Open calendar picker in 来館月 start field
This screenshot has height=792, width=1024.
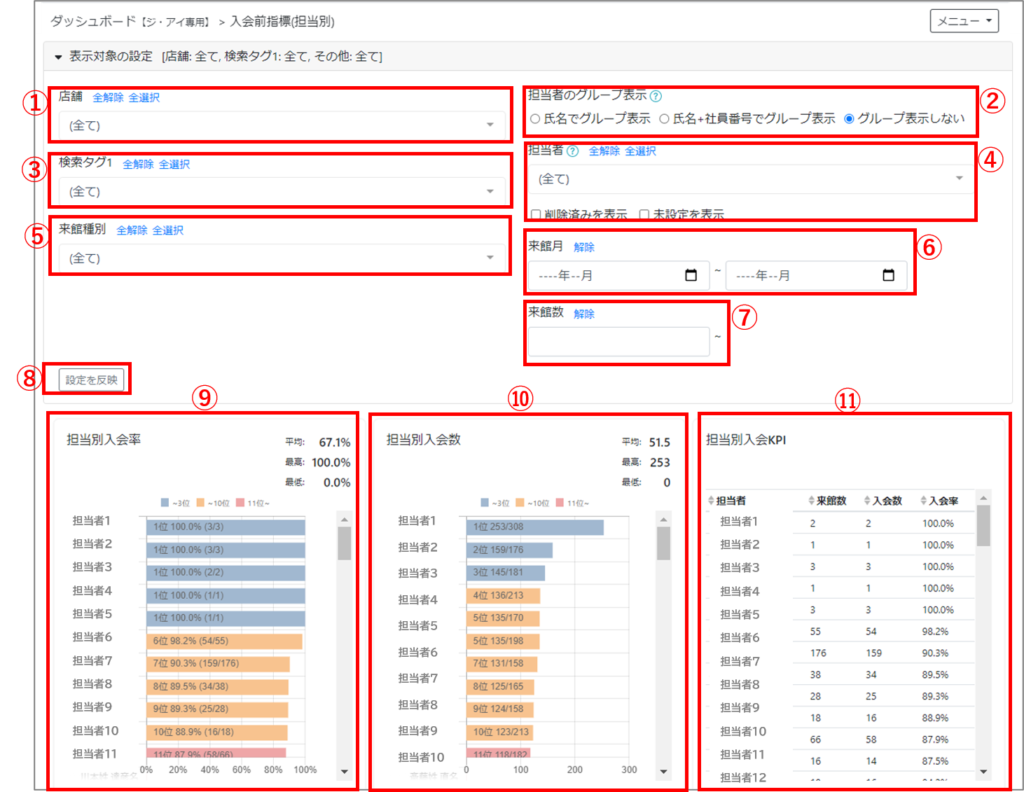pyautogui.click(x=690, y=276)
